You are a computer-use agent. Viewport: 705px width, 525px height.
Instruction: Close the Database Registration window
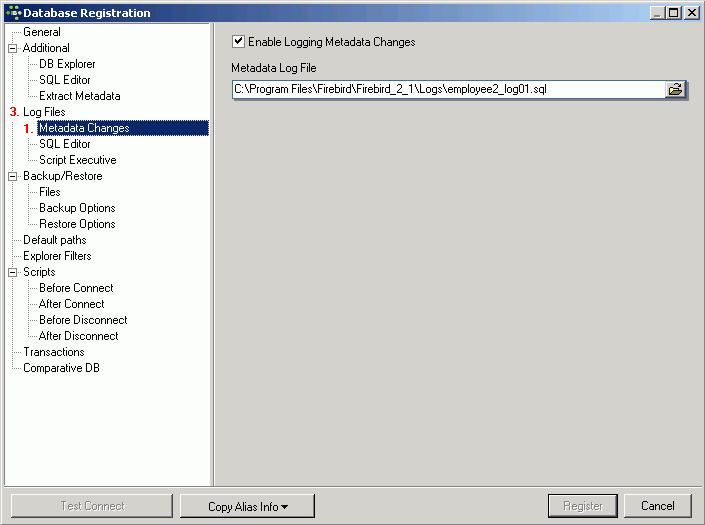pos(692,13)
